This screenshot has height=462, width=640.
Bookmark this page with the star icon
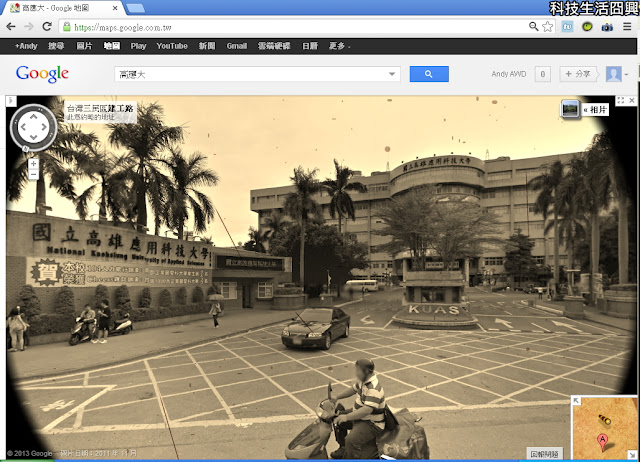(547, 27)
